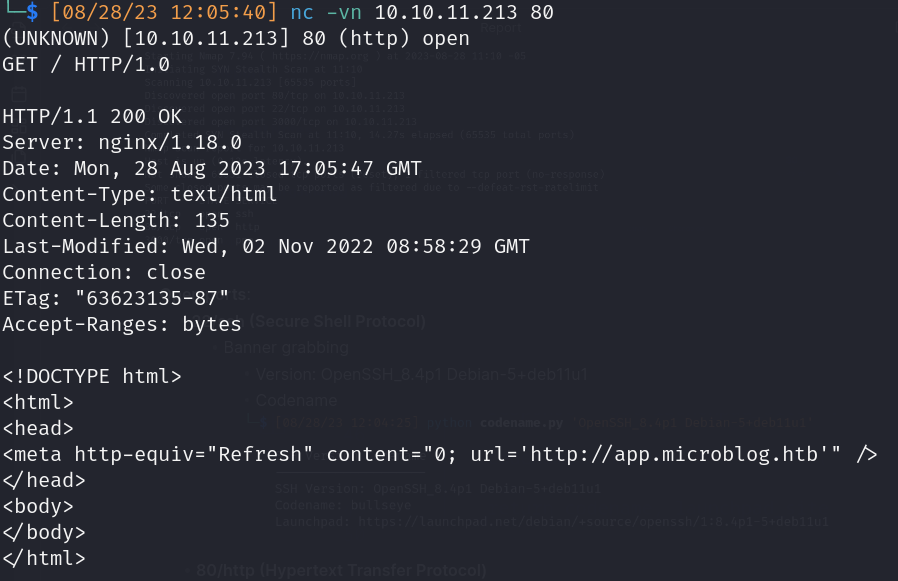The height and width of the screenshot is (581, 898).
Task: Click the HTTP/1.1 200 OK status line
Action: (92, 116)
